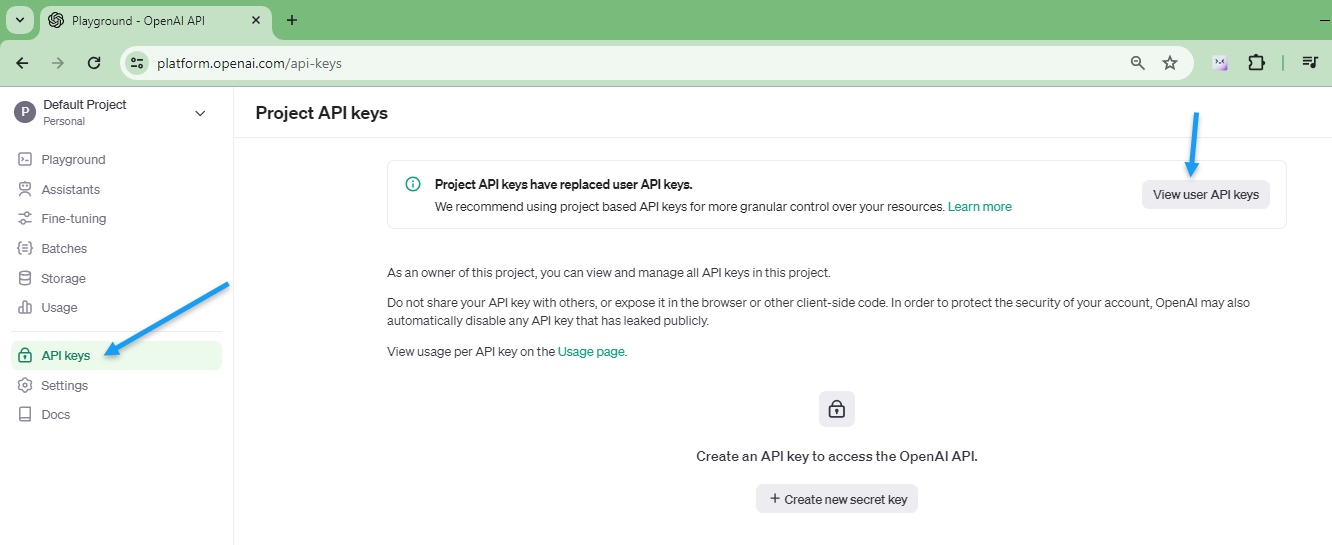Screen dimensions: 1332x545
Task: Reload the page
Action: pyautogui.click(x=94, y=63)
